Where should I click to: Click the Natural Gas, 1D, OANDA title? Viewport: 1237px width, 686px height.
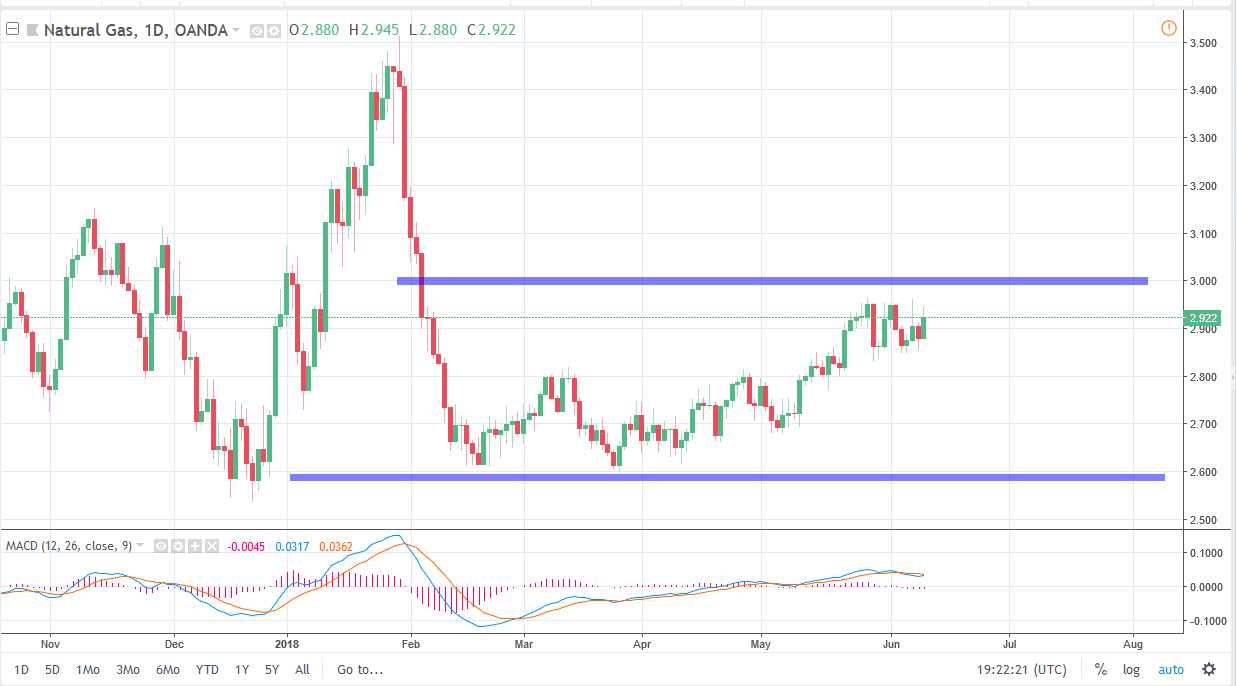pos(136,30)
